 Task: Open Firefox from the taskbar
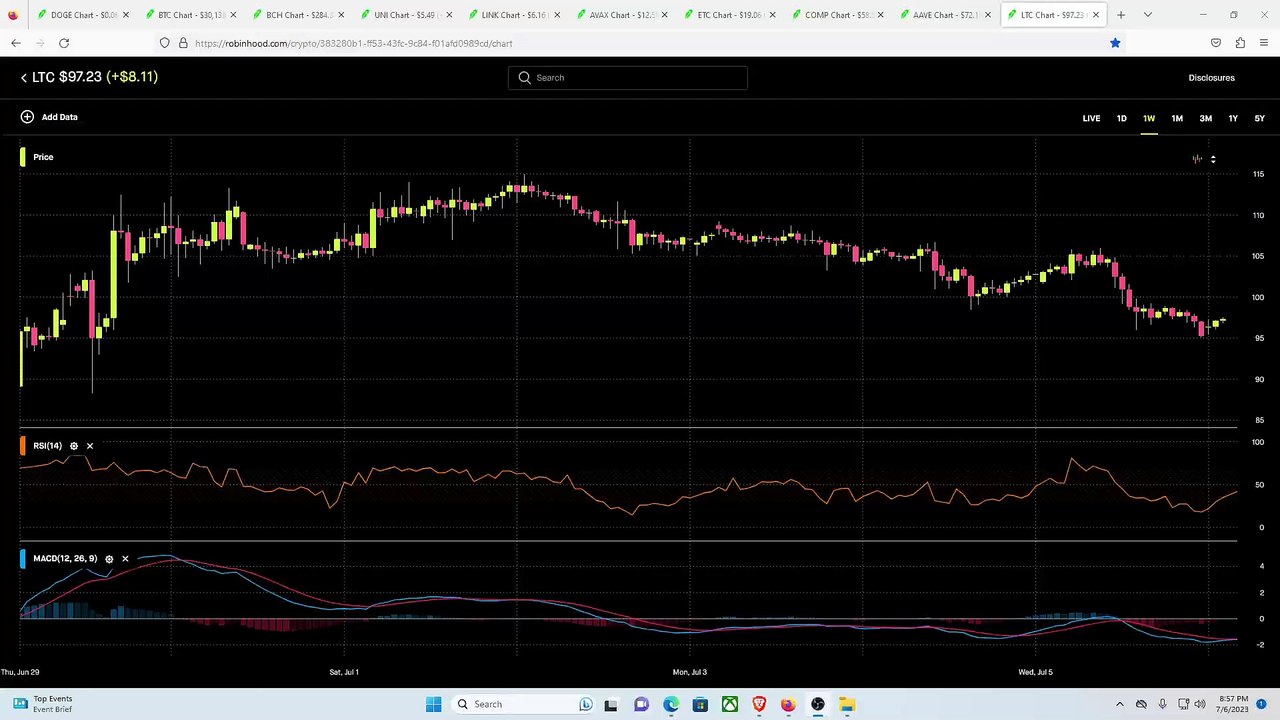[x=788, y=704]
